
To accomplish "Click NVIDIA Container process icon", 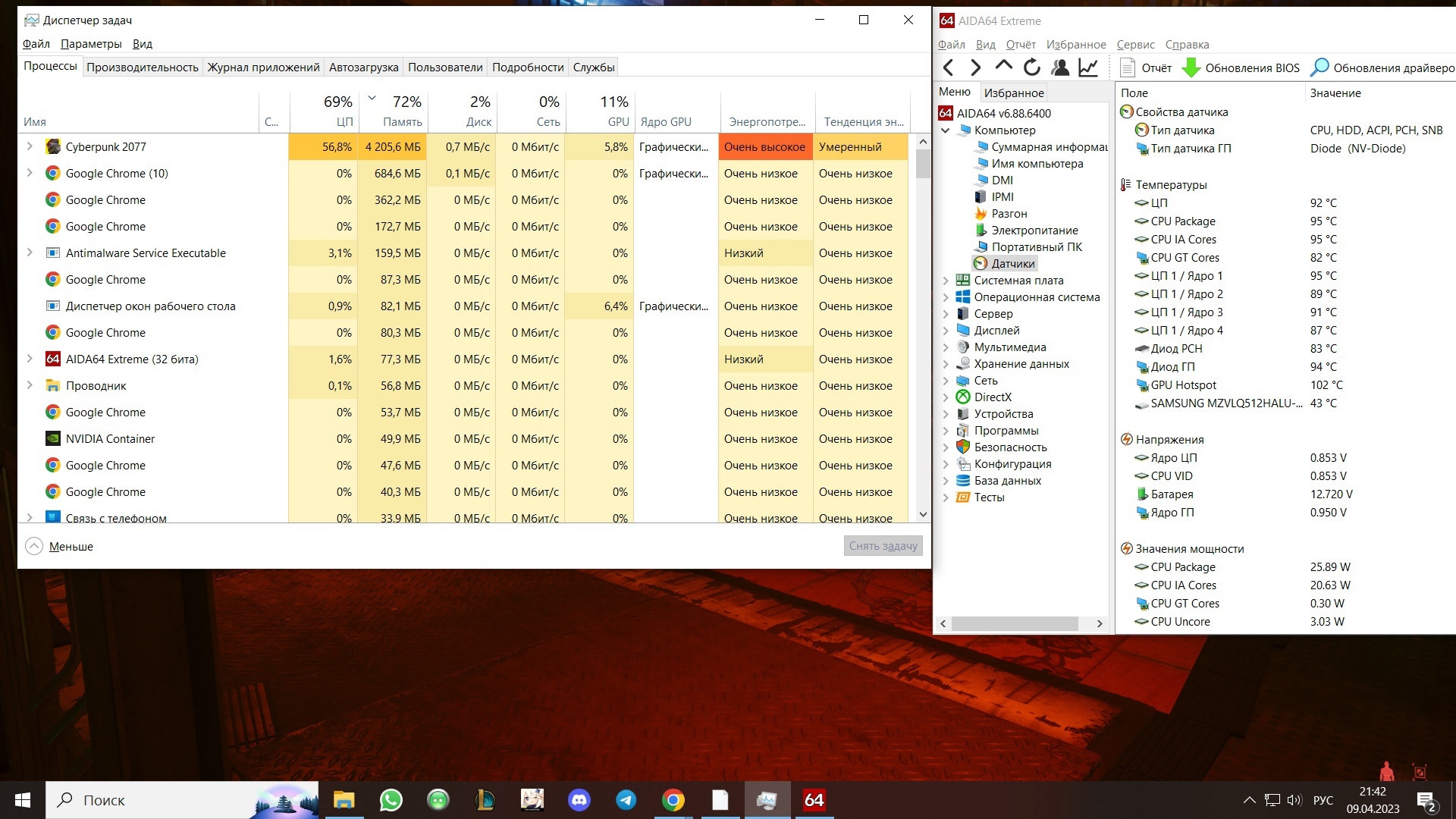I will (53, 438).
